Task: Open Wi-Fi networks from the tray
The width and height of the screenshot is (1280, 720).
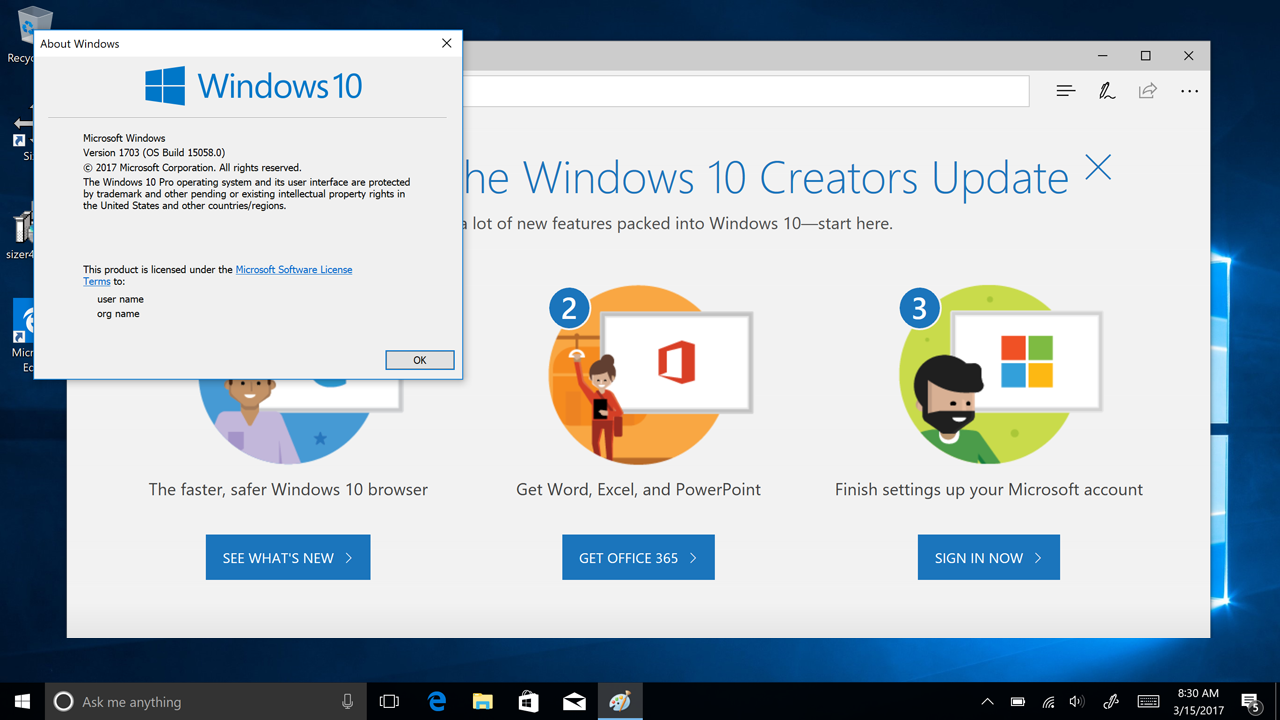Action: (x=1047, y=701)
